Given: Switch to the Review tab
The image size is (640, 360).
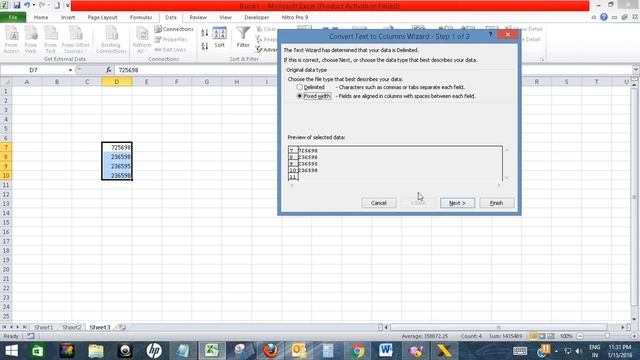Looking at the screenshot, I should click(x=198, y=17).
